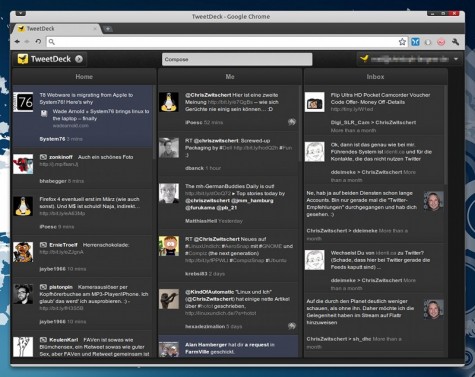The width and height of the screenshot is (475, 377).
Task: Click the Me column header
Action: click(x=230, y=77)
